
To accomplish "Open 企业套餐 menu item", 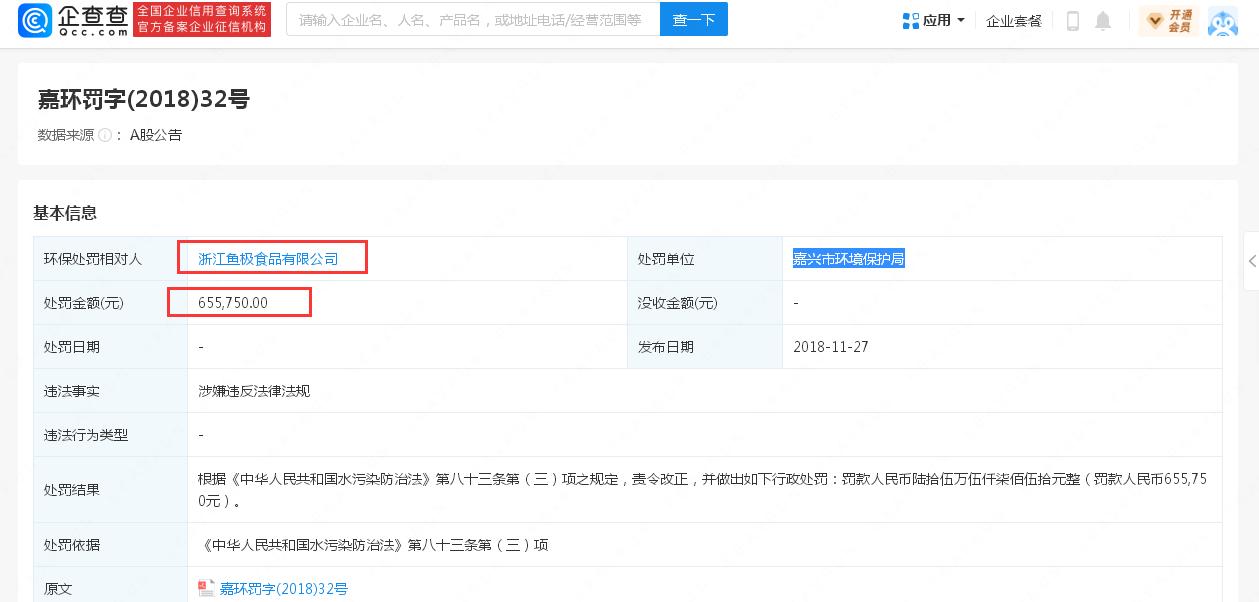I will click(1013, 20).
